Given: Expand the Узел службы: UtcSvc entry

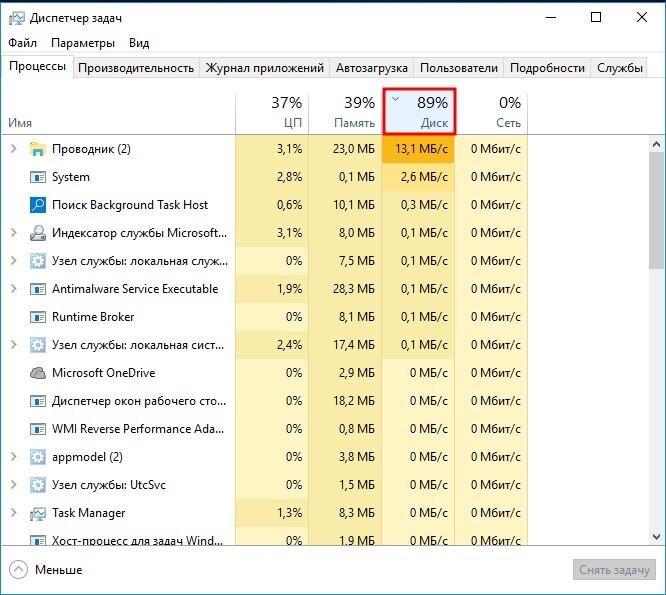Looking at the screenshot, I should coord(14,485).
